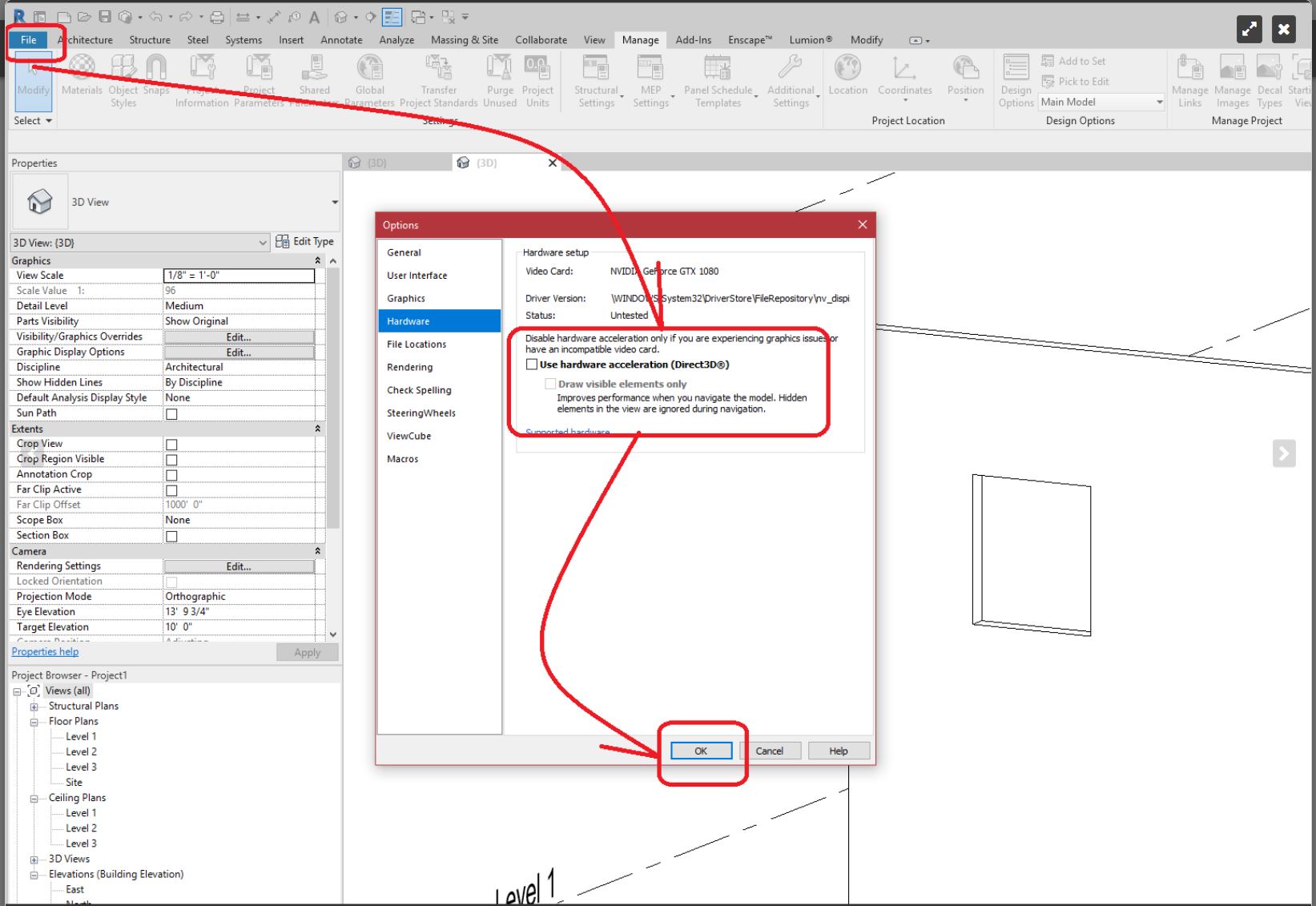
Task: Click the Location icon
Action: pyautogui.click(x=847, y=76)
